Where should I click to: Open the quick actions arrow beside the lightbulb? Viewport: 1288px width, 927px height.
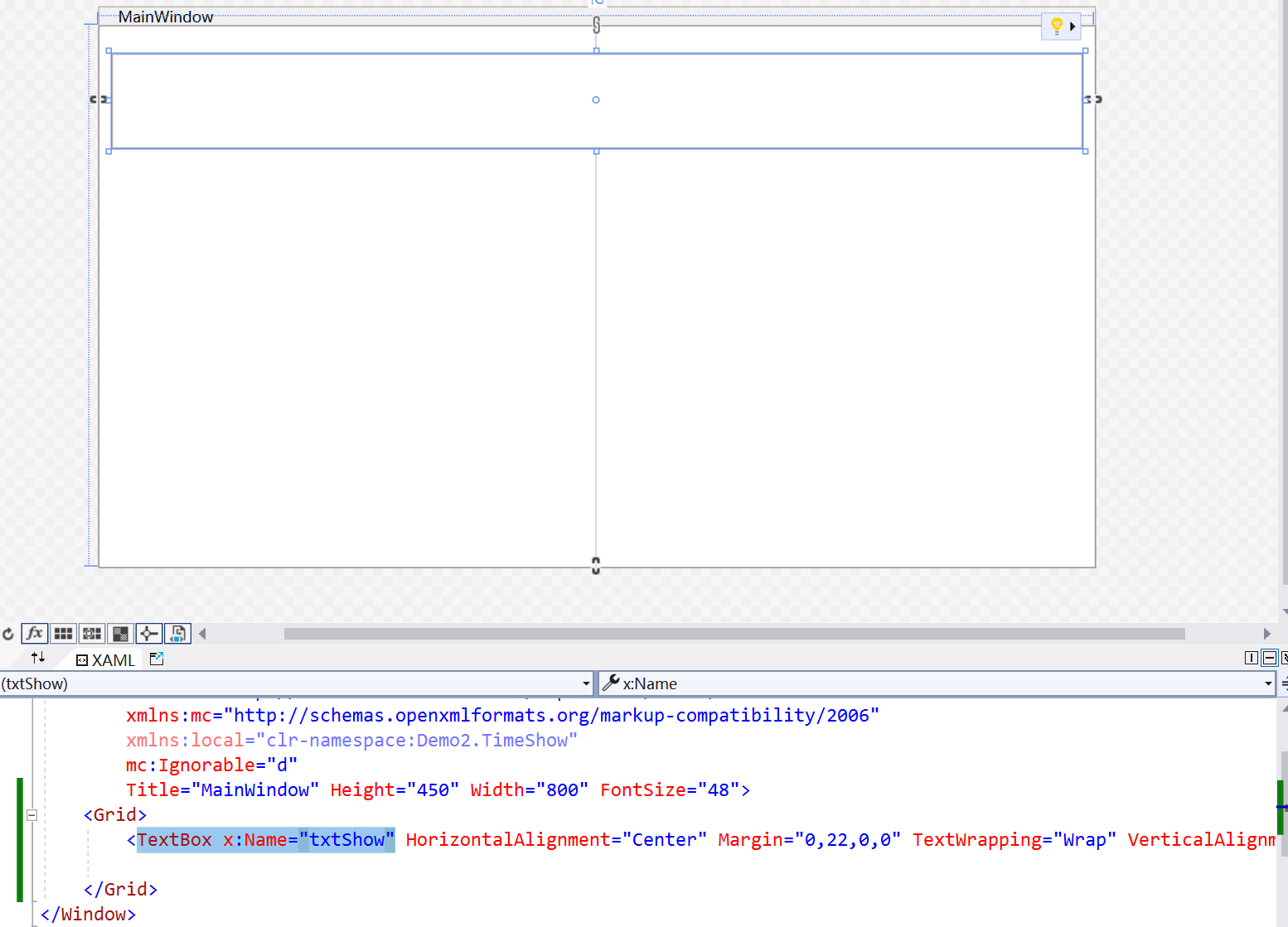pyautogui.click(x=1073, y=27)
